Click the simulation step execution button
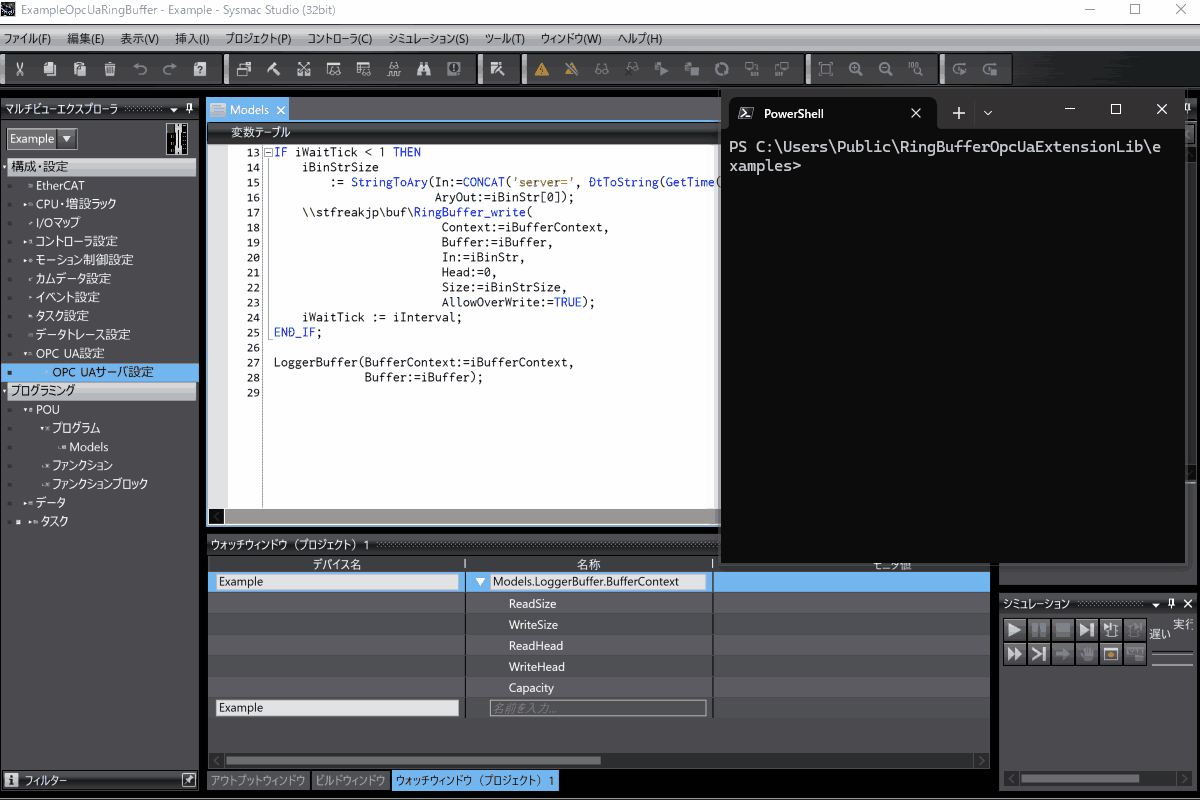Image resolution: width=1200 pixels, height=800 pixels. point(1086,630)
